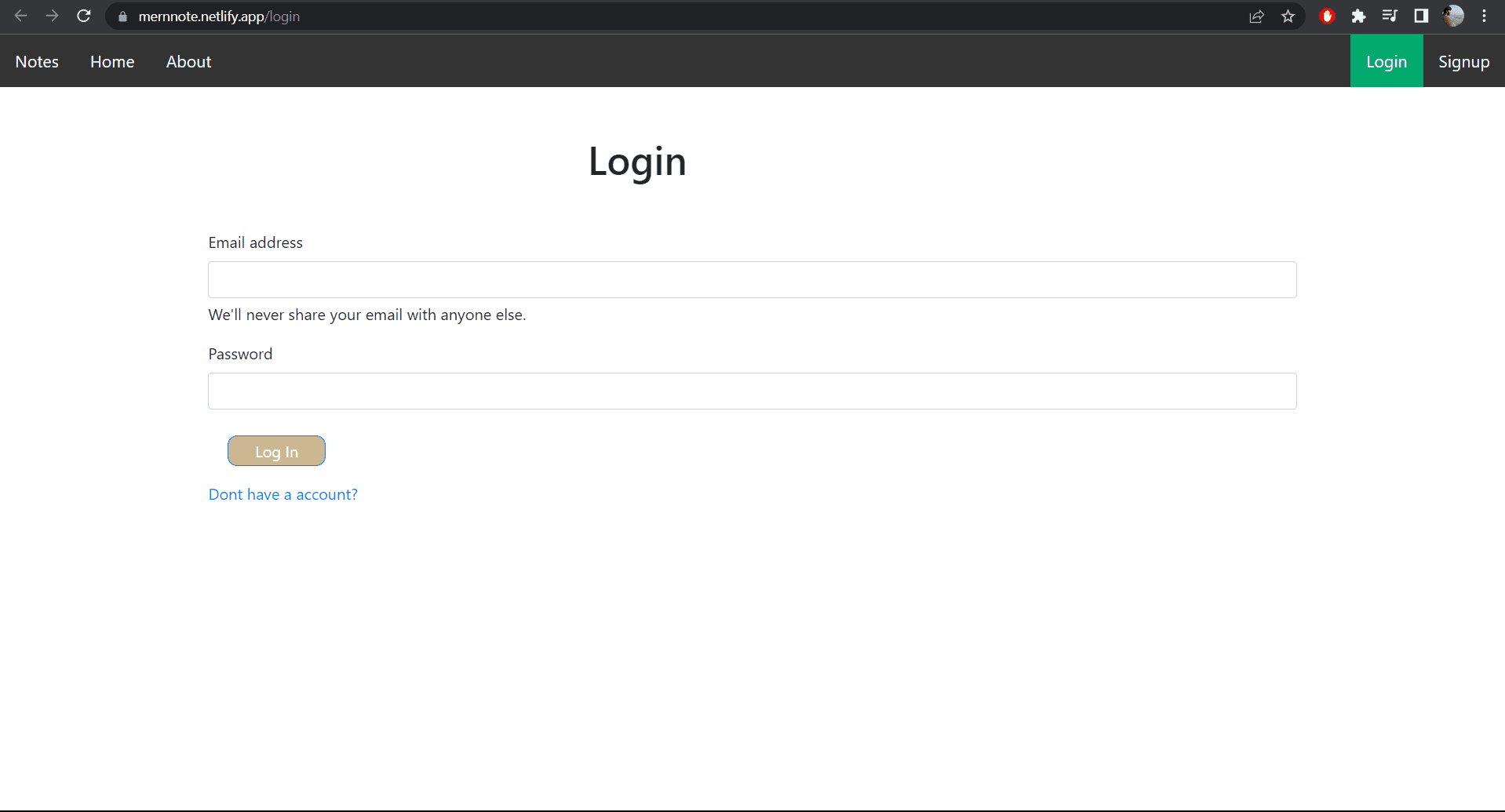Open the Chrome profile avatar
The image size is (1505, 812).
[x=1453, y=16]
